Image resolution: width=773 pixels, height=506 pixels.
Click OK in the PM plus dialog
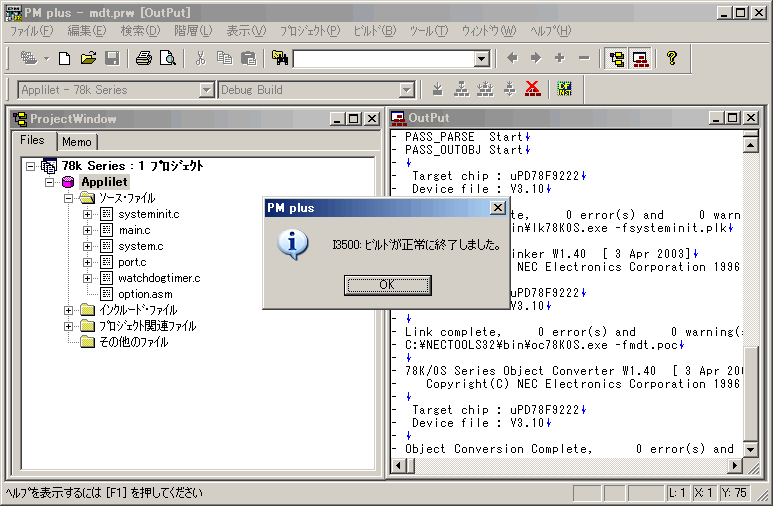tap(387, 285)
